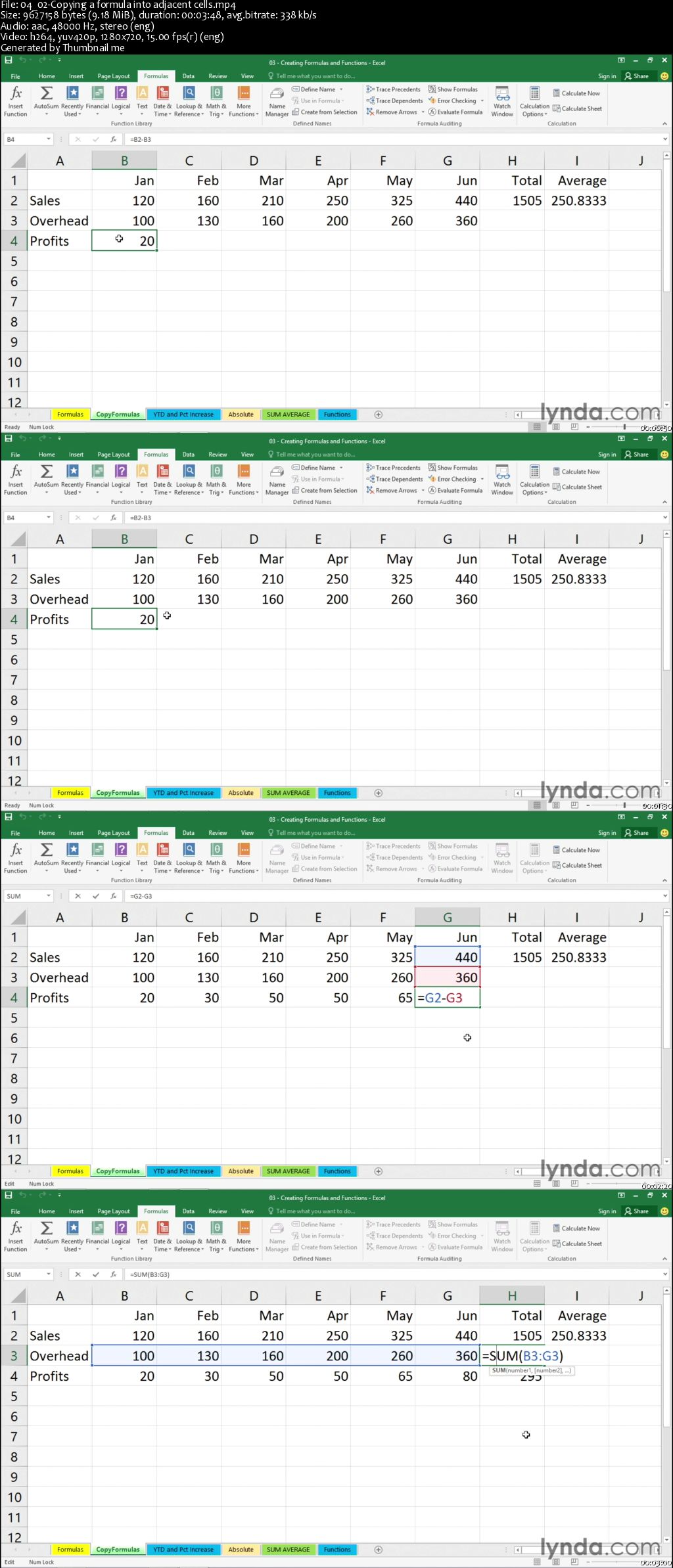673x1568 pixels.
Task: Click cell containing =G2-G3
Action: (448, 998)
